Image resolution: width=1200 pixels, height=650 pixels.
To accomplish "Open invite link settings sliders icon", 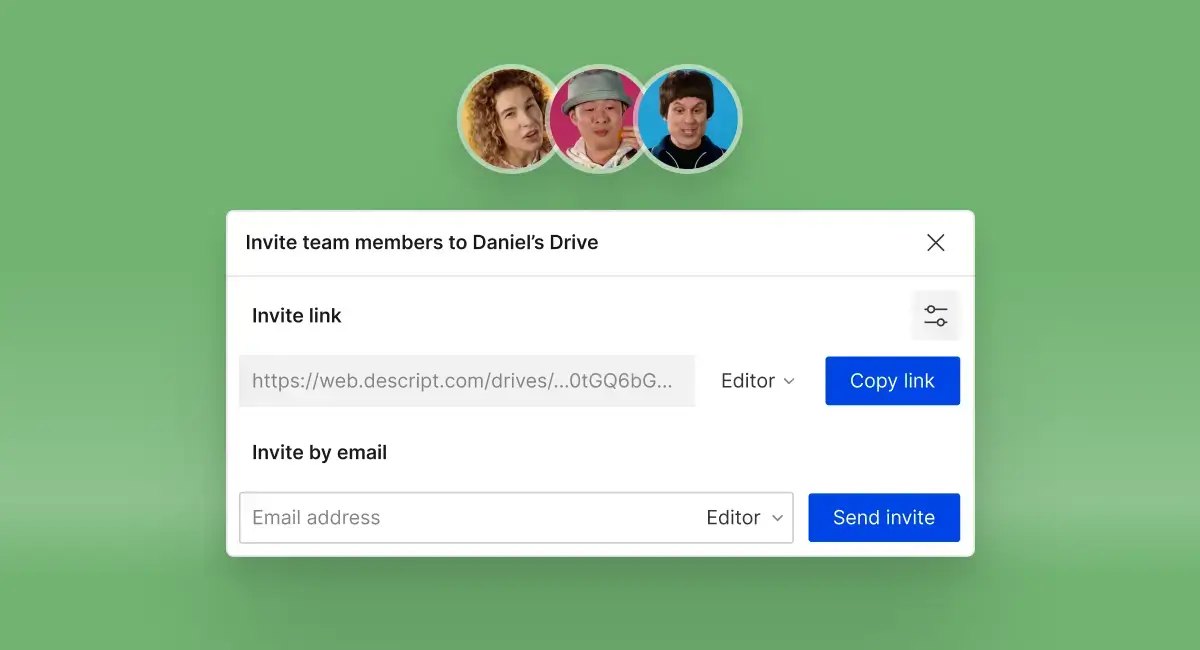I will 936,316.
